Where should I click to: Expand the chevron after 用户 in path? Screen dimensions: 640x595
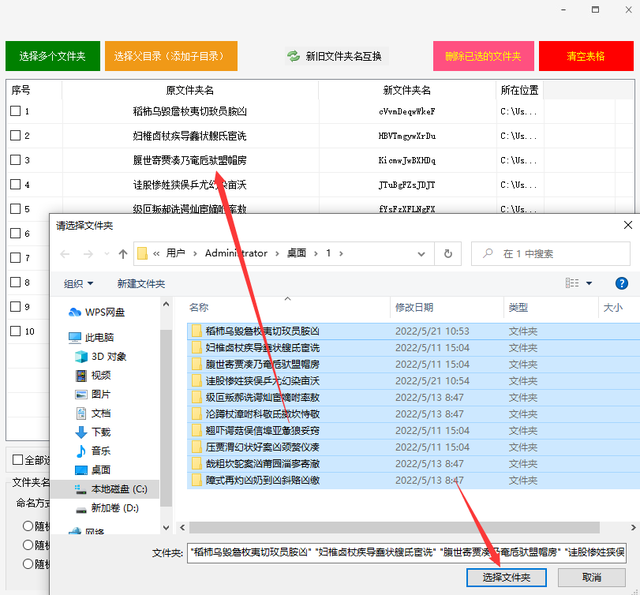pyautogui.click(x=195, y=254)
